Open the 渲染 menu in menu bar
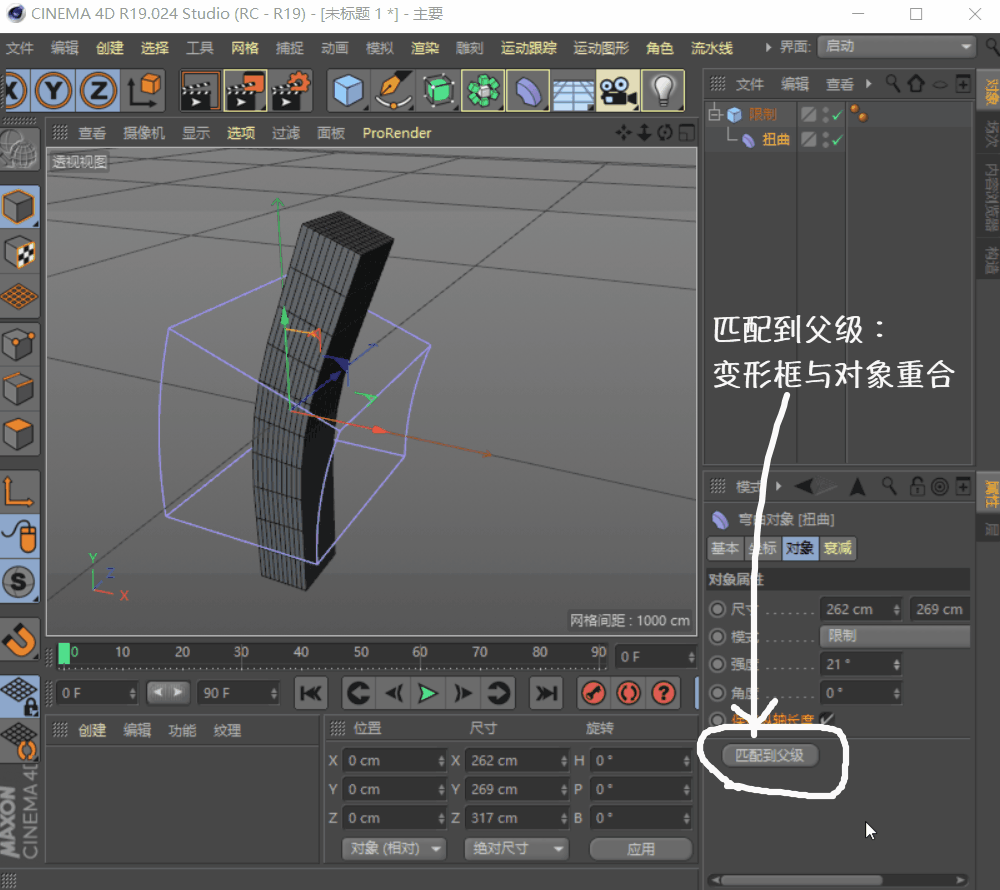Screen dimensions: 1000x890 coord(425,48)
